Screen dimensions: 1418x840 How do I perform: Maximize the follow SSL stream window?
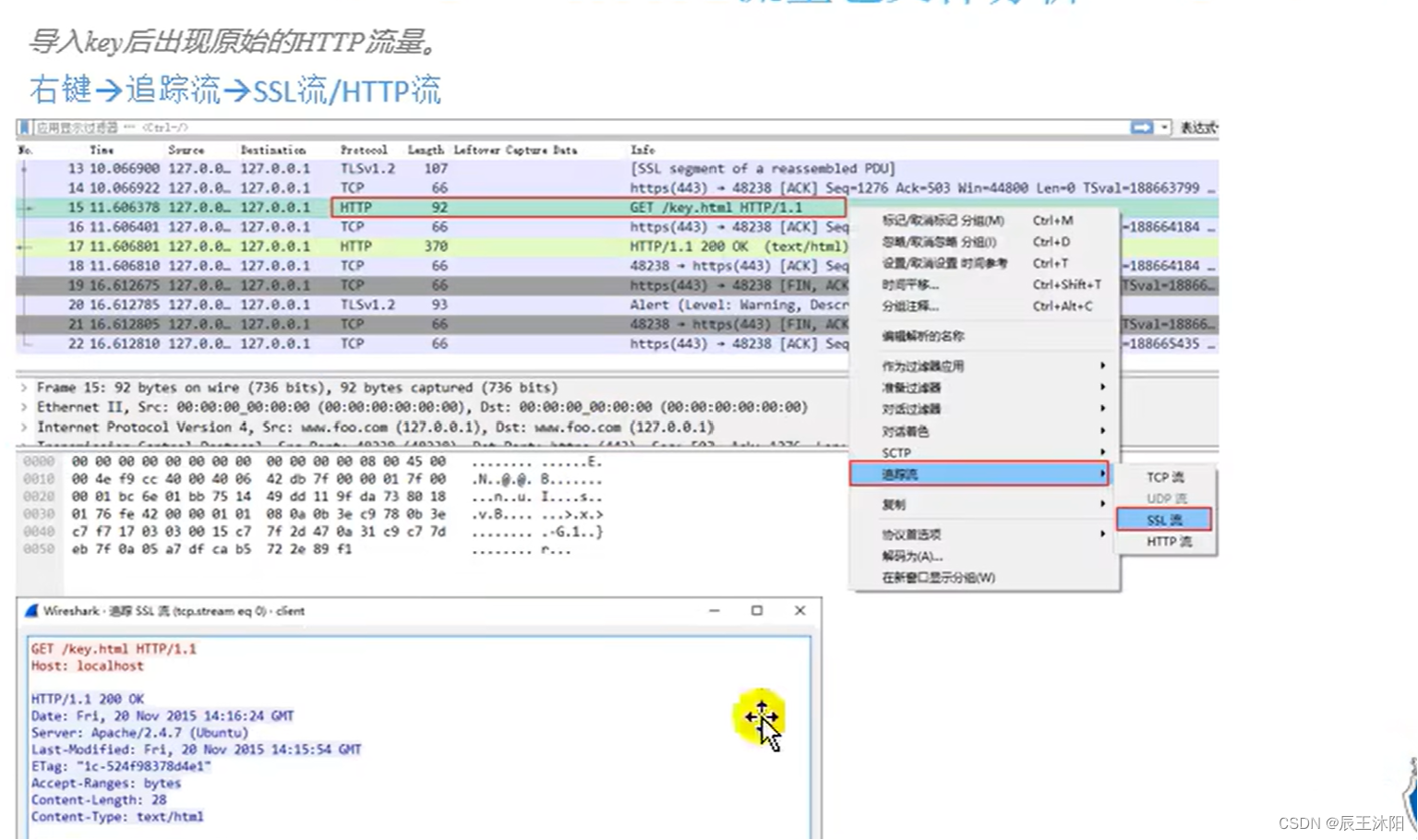[757, 611]
